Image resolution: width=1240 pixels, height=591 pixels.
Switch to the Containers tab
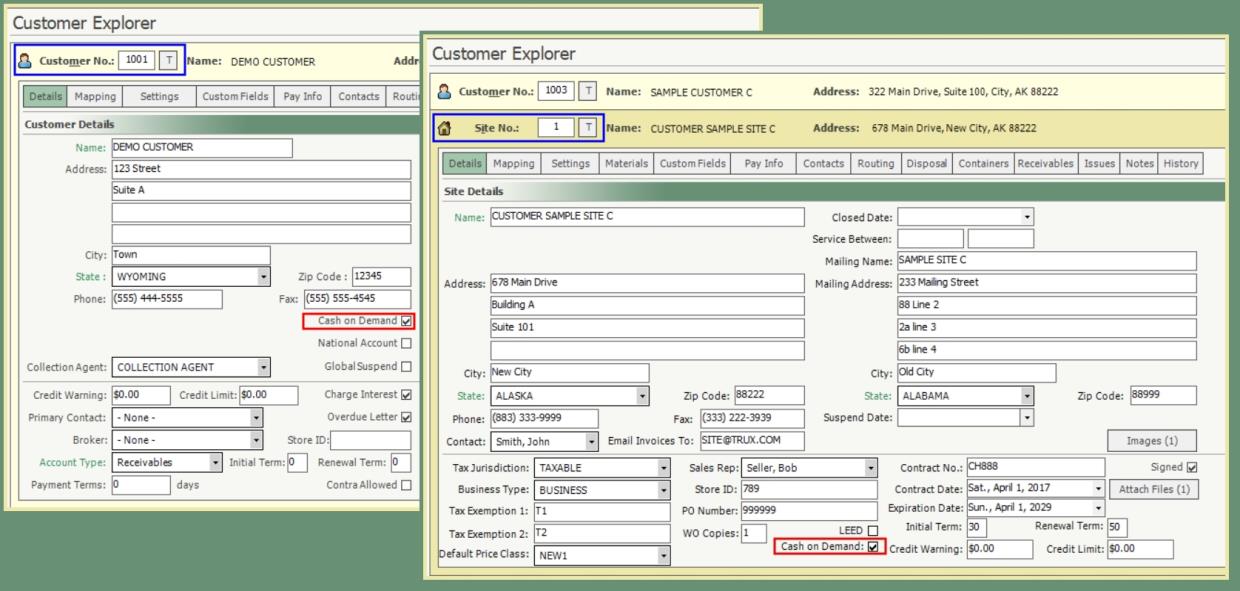click(x=983, y=163)
